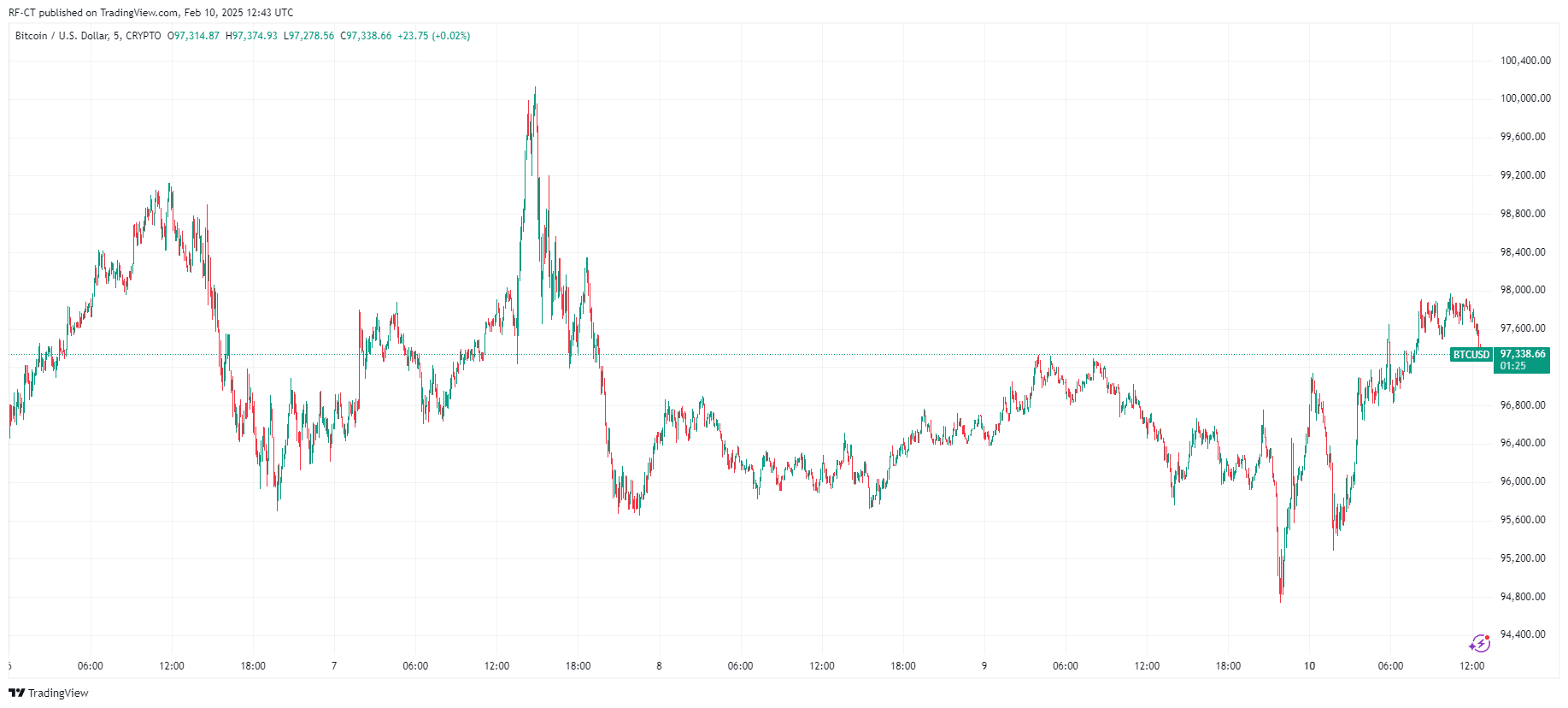The width and height of the screenshot is (1568, 708).
Task: Click the countdown timer 01:25 below price
Action: click(x=1512, y=366)
